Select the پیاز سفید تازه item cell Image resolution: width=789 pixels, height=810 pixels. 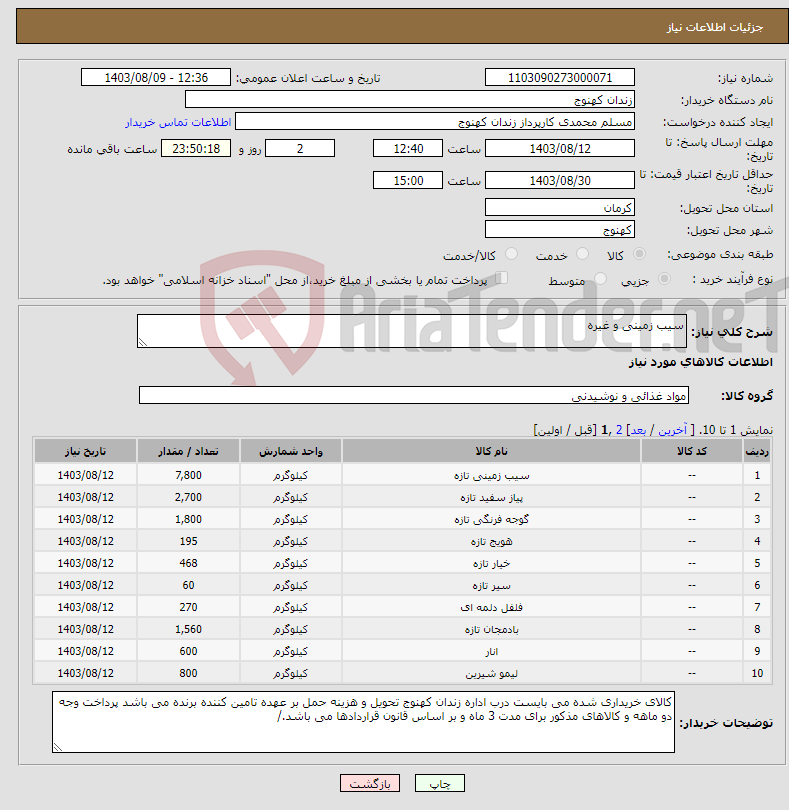pyautogui.click(x=491, y=497)
